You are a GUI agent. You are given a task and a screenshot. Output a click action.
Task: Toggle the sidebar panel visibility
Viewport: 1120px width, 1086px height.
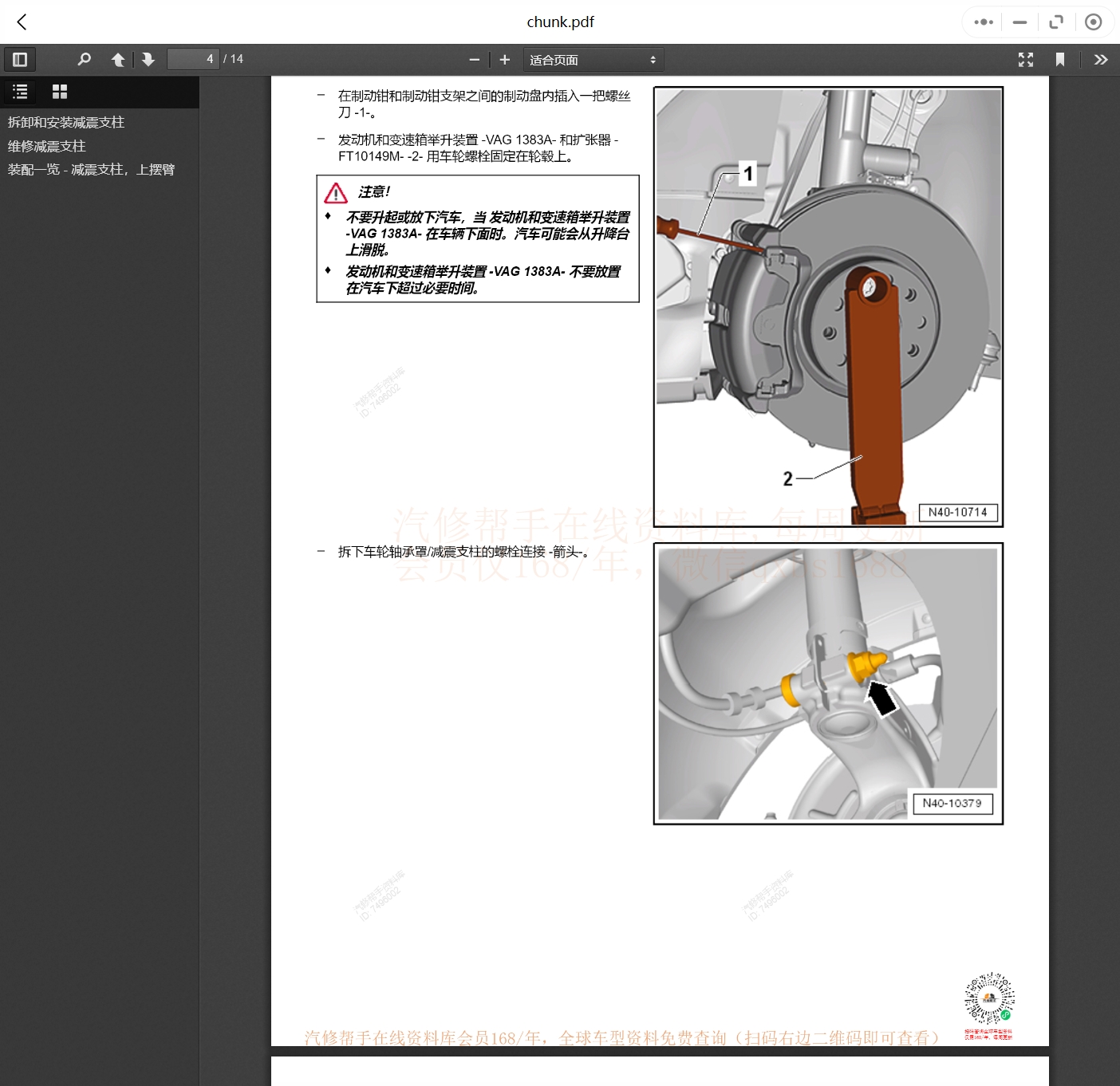point(20,59)
